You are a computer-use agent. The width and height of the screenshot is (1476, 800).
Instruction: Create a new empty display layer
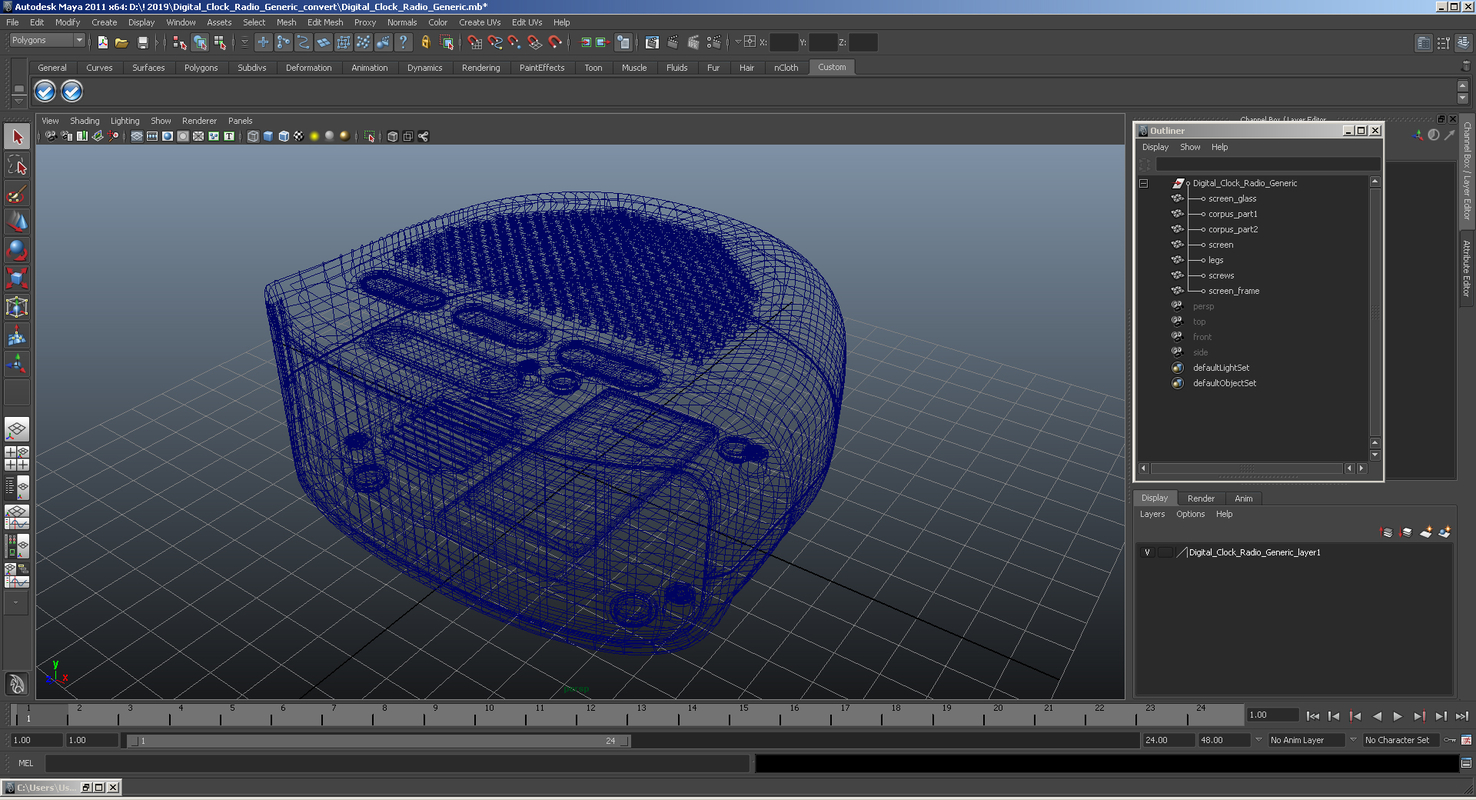(1426, 533)
